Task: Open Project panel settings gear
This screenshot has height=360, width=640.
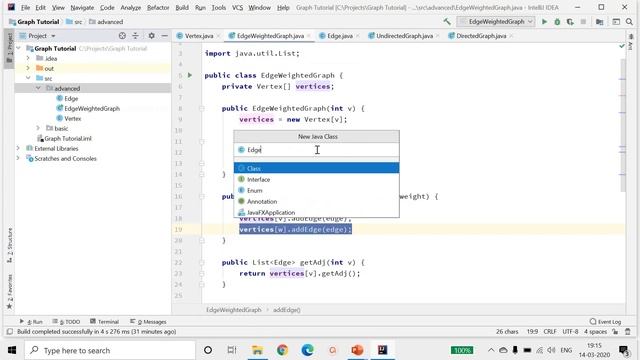Action: (151, 36)
